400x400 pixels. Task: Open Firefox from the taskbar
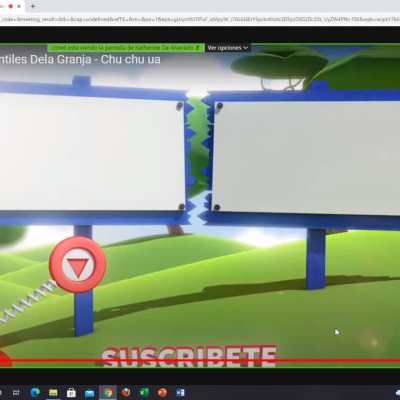point(126,392)
